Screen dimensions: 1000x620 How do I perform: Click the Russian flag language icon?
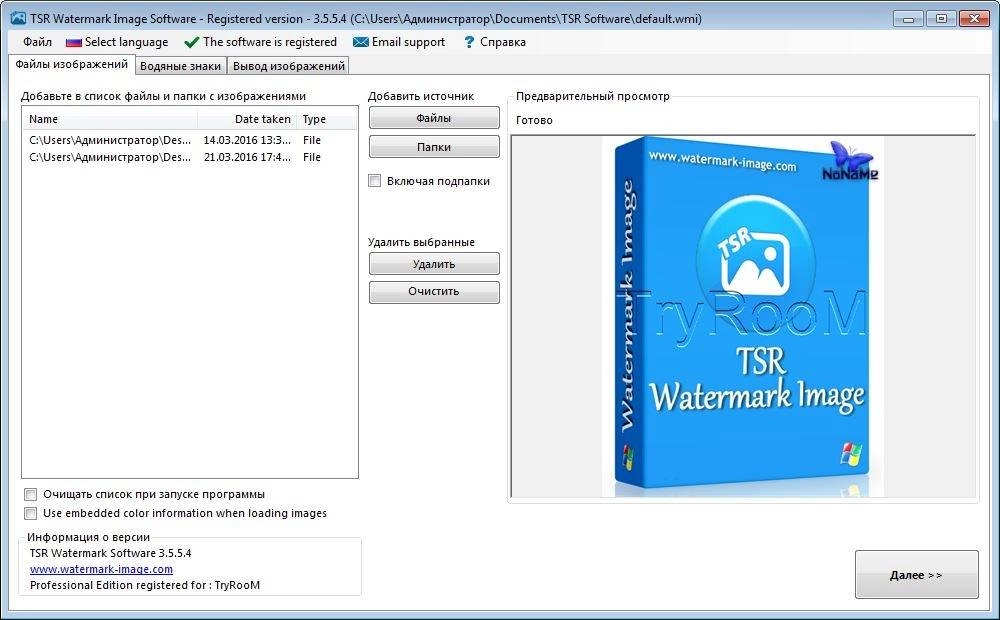click(x=74, y=43)
